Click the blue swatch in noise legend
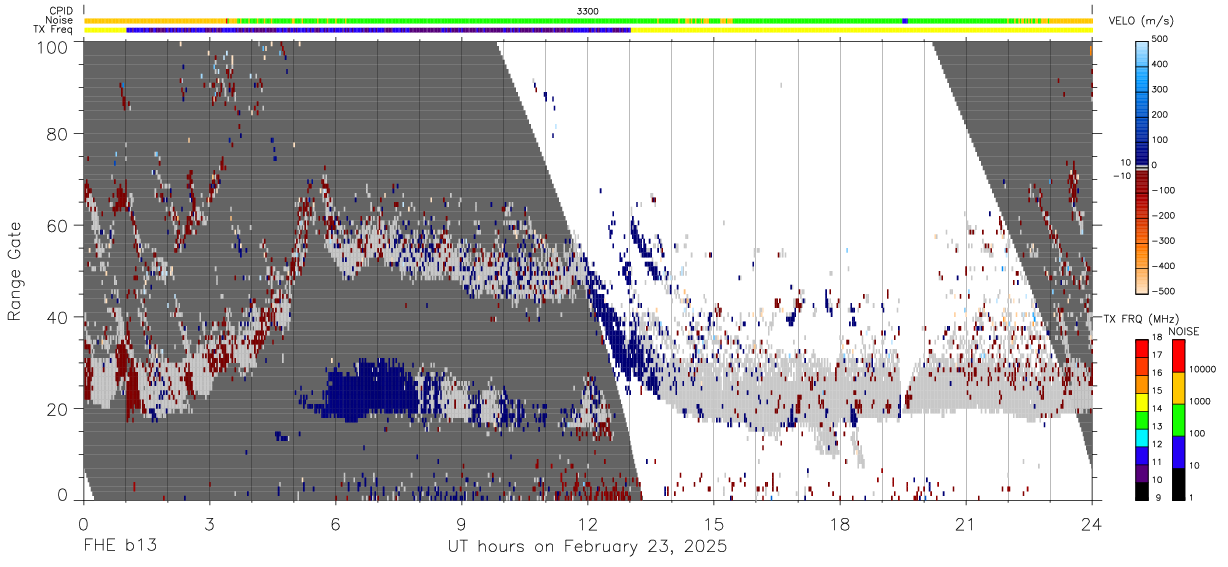This screenshot has width=1228, height=567. [x=1179, y=451]
